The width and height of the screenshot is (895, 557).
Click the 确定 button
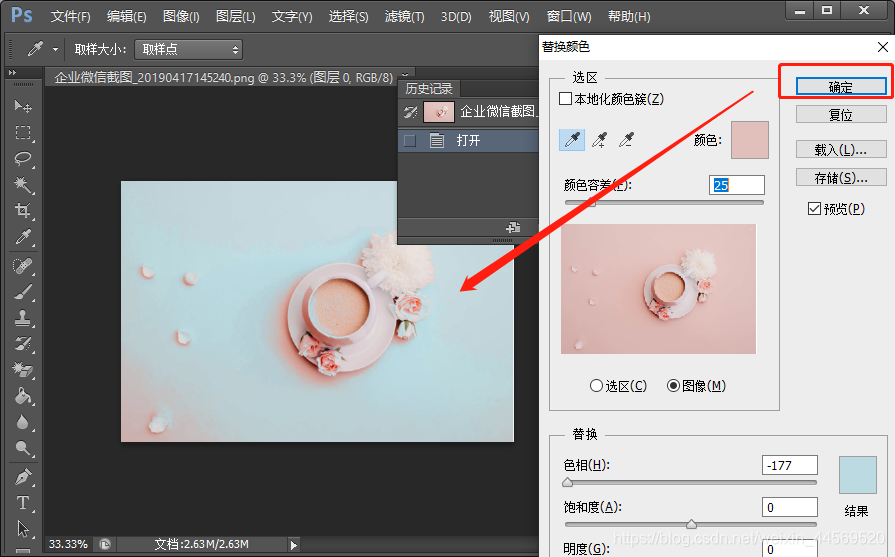click(x=841, y=87)
